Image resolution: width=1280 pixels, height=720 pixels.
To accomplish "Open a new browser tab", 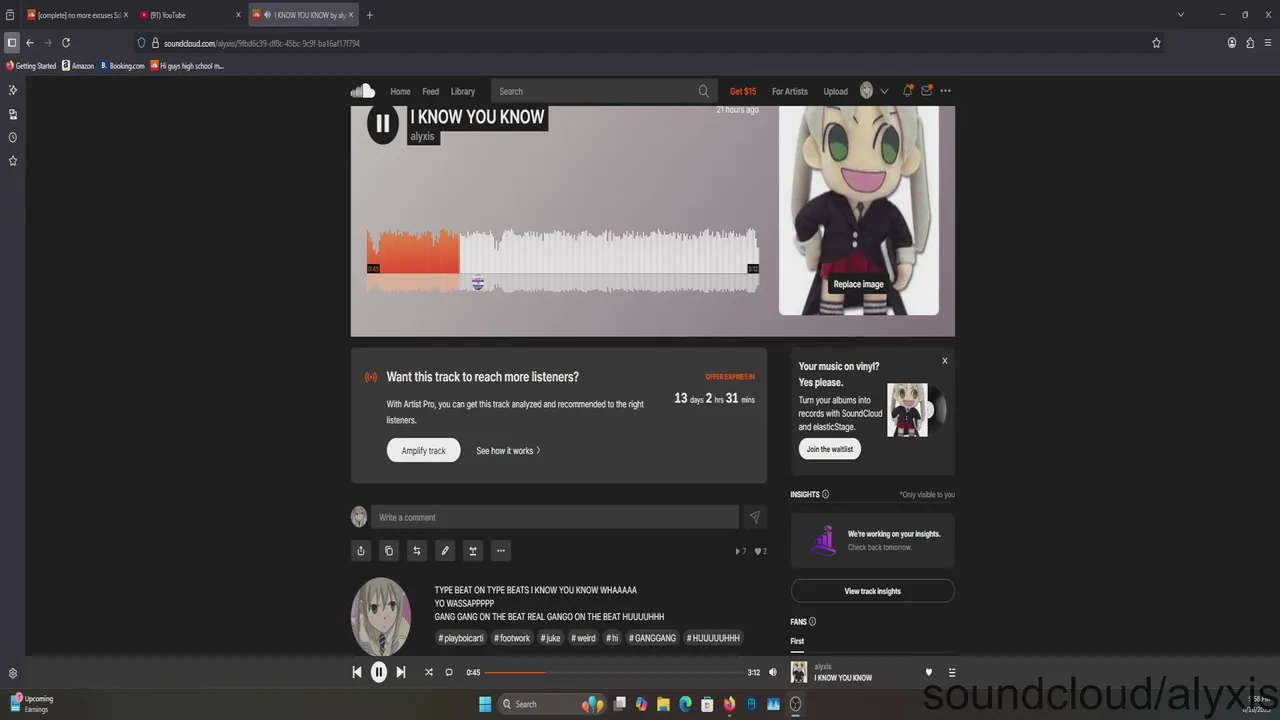I will click(x=369, y=15).
